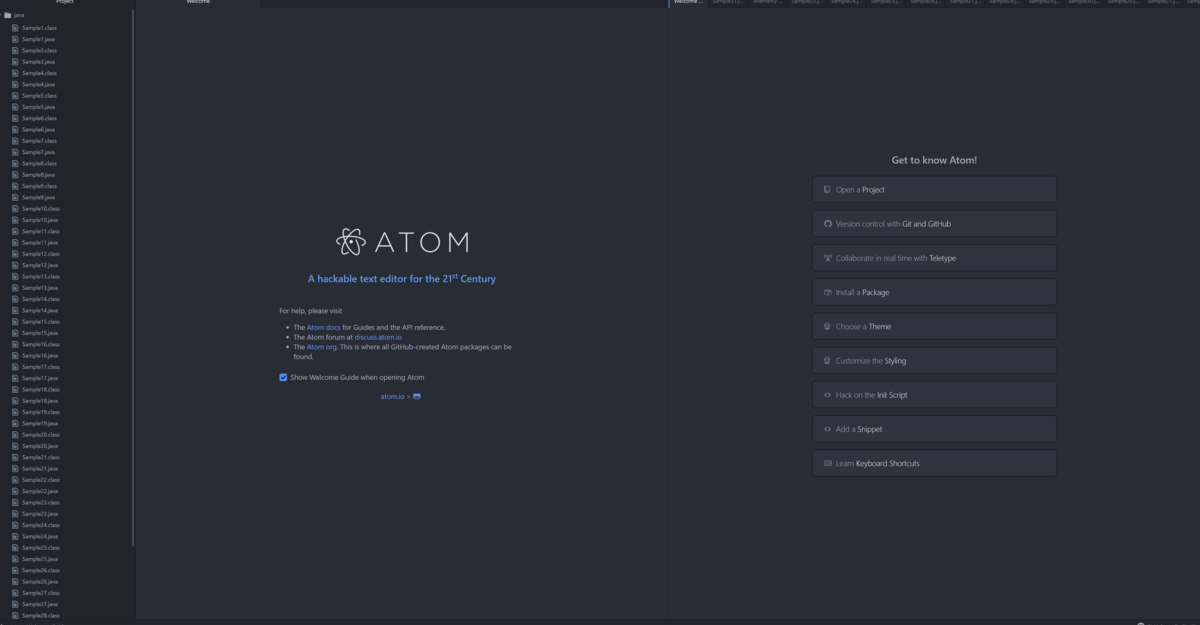Expand Learn Keyboard Shortcuts card

click(934, 463)
